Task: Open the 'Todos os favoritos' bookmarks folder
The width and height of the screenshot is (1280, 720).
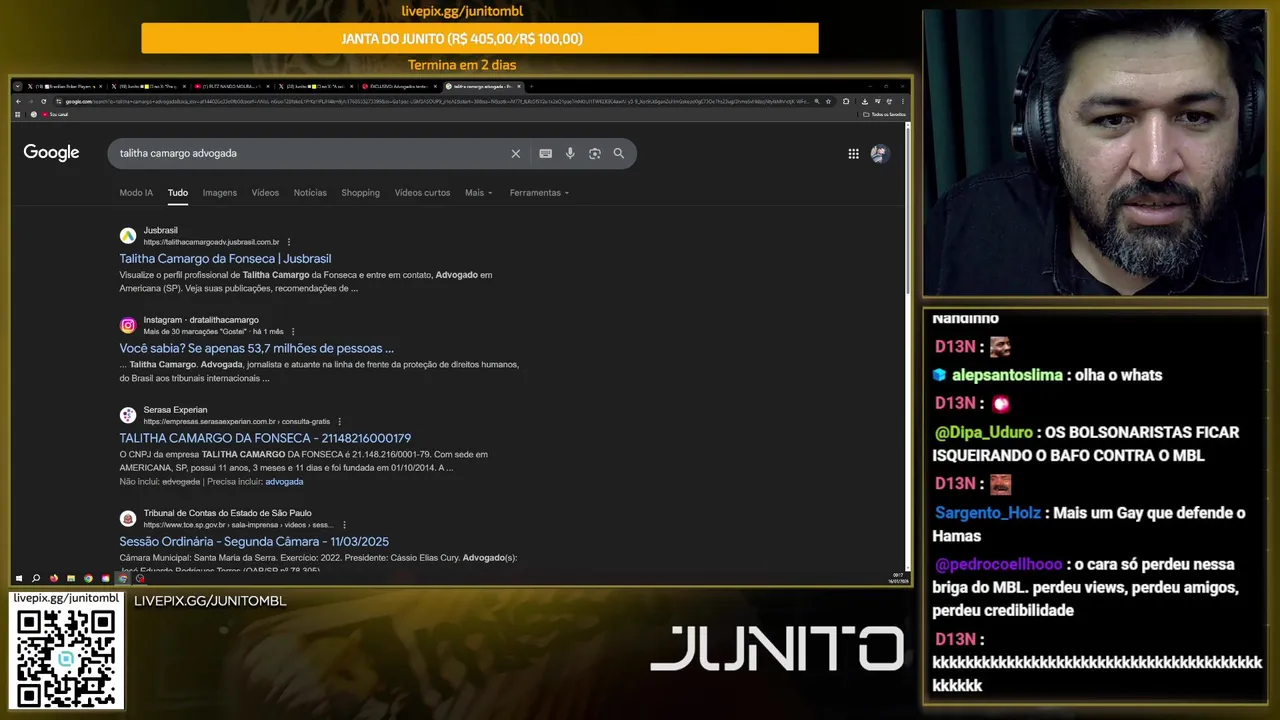Action: click(x=884, y=114)
